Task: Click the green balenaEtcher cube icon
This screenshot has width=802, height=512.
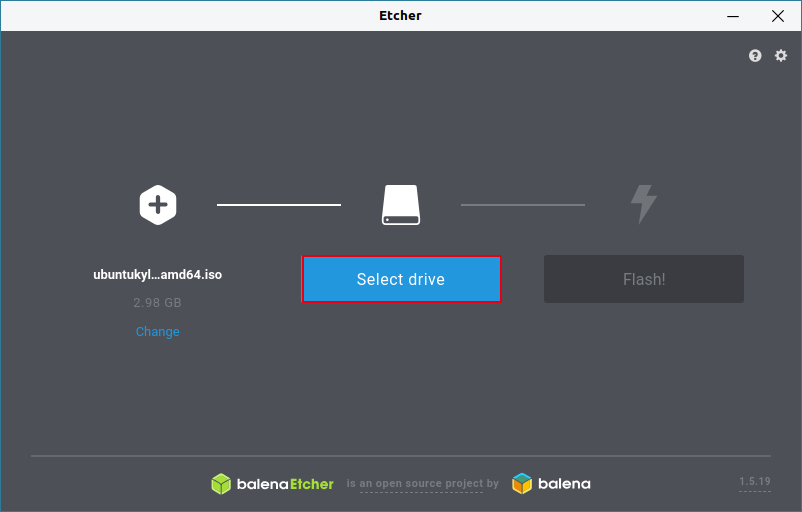Action: (221, 484)
